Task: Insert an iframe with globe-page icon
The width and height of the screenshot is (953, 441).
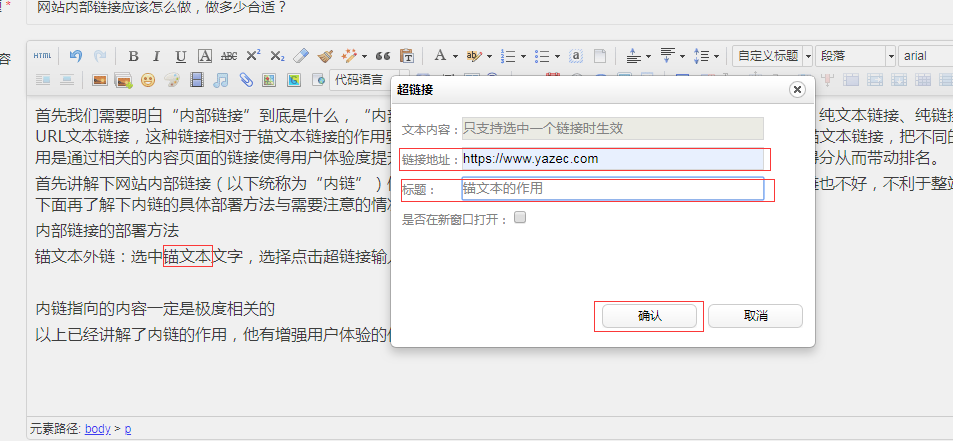Action: [318, 80]
